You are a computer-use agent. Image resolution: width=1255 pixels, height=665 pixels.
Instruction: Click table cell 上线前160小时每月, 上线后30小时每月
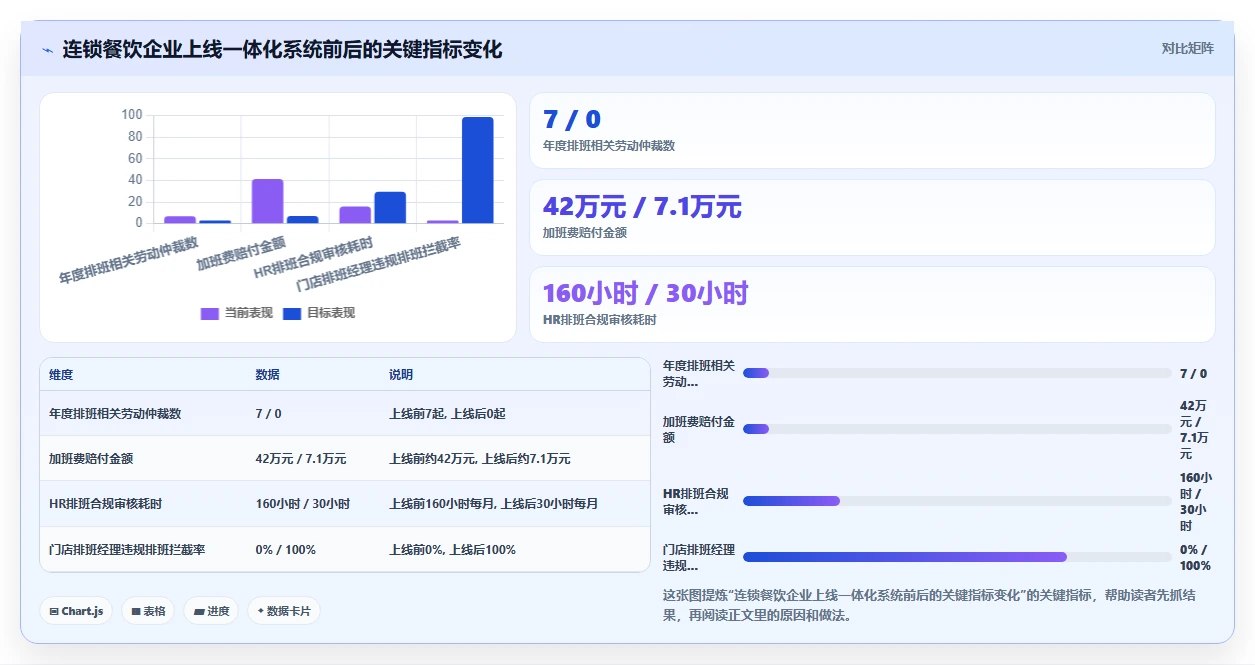(x=494, y=503)
